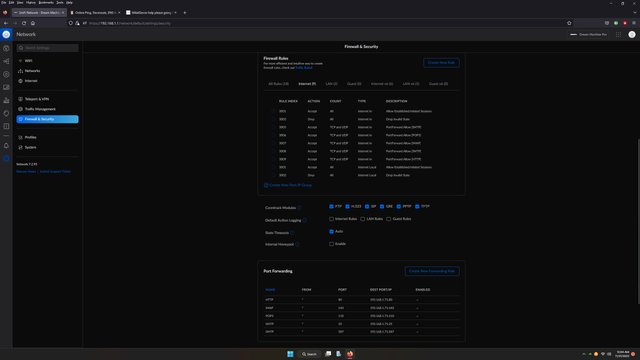Screen dimensions: 640x360
Task: Open the Statistics icon in left rail
Action: (6, 100)
